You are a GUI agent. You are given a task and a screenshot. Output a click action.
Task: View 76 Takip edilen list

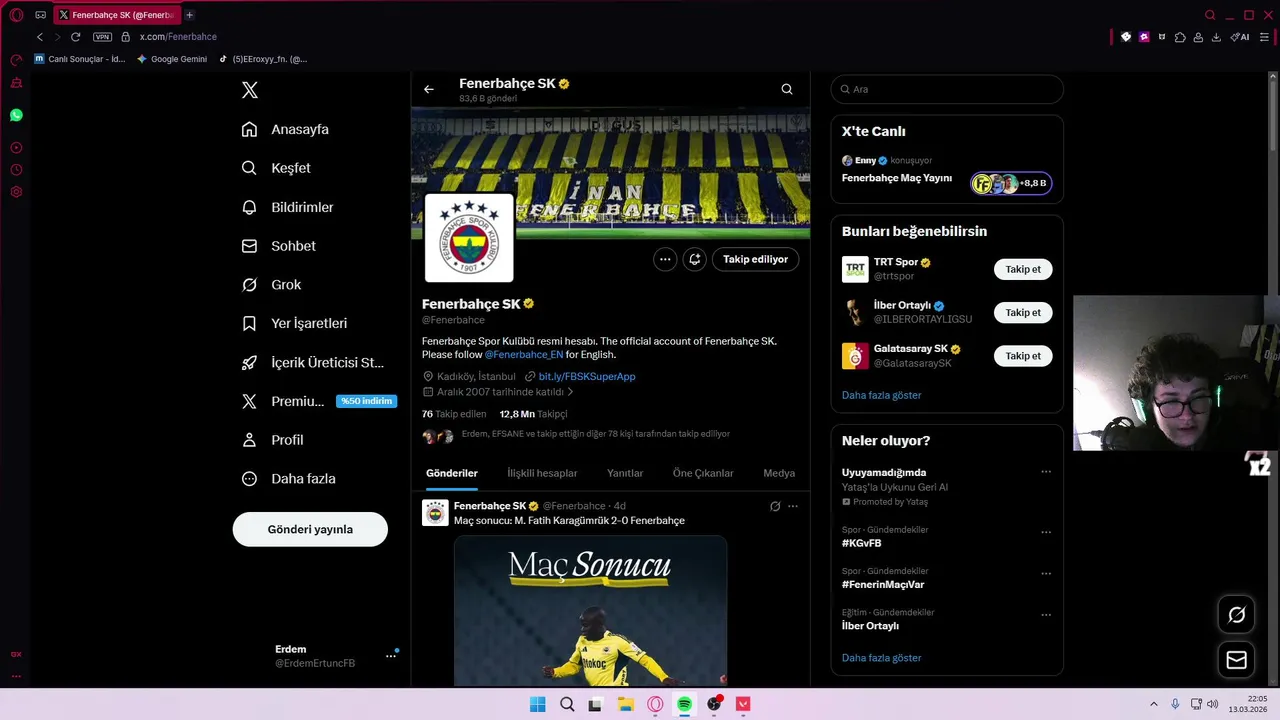[454, 414]
